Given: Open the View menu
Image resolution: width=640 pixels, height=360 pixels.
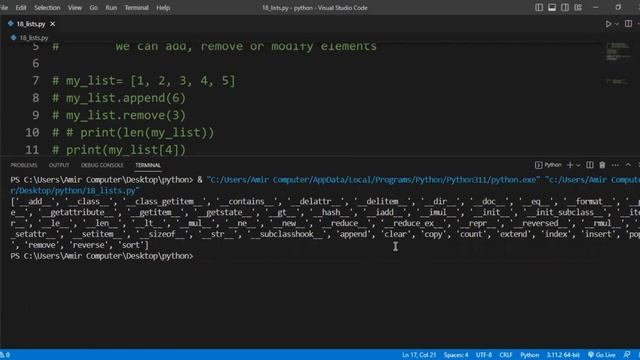Looking at the screenshot, I should 75,8.
